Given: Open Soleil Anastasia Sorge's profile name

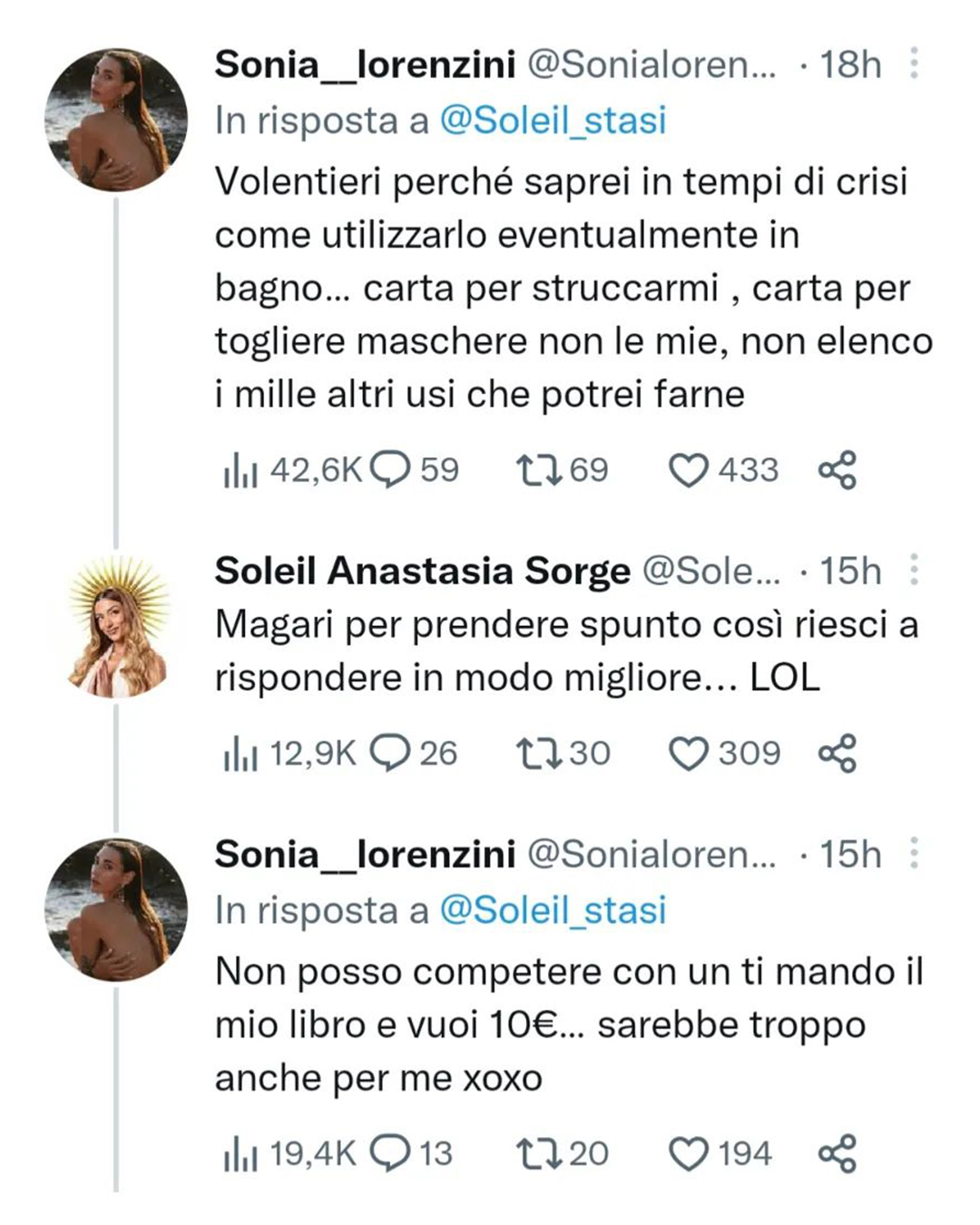Looking at the screenshot, I should 422,571.
